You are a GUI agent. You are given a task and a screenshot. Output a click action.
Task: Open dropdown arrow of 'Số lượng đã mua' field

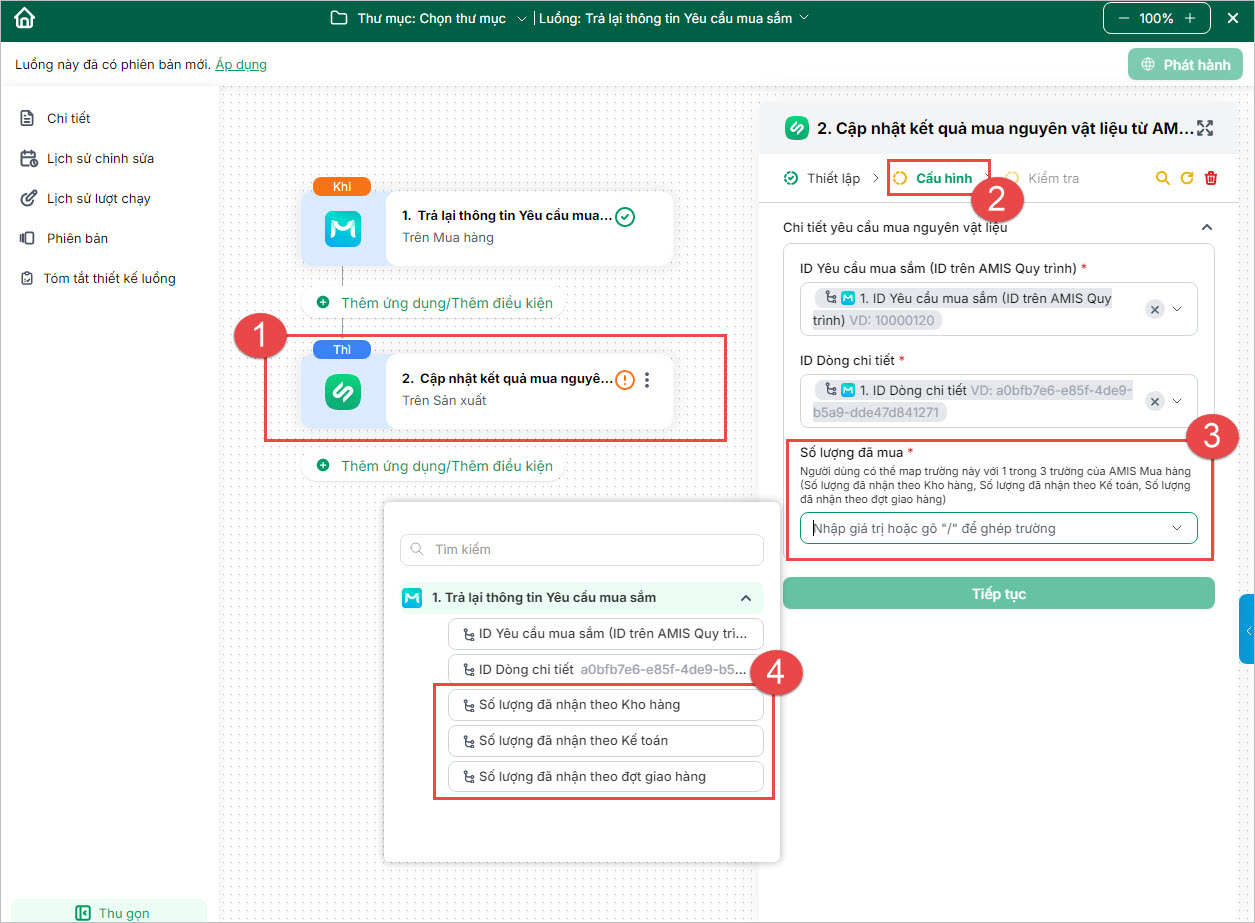point(1177,528)
